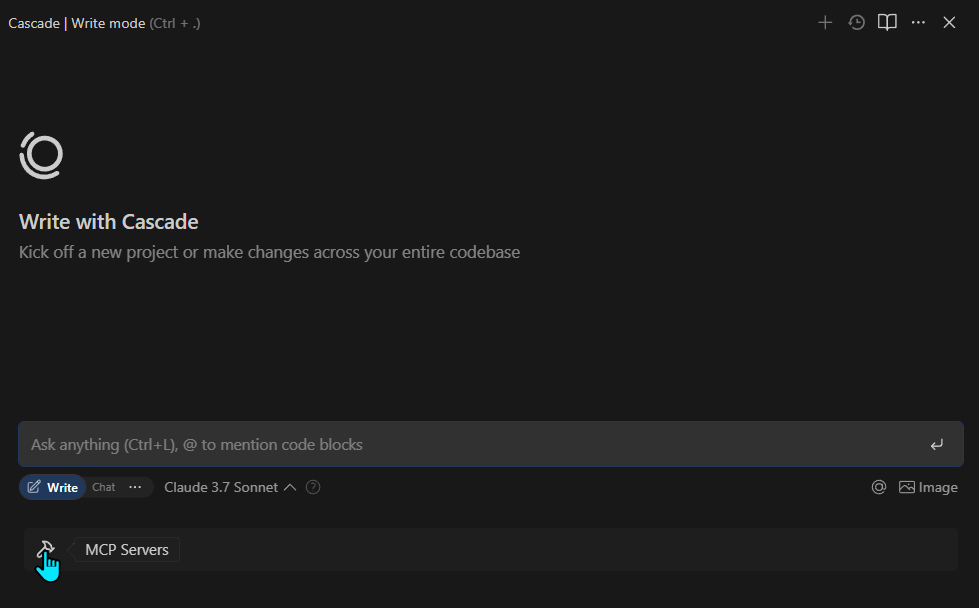The height and width of the screenshot is (608, 979).
Task: Click the hammer MCP Servers icon
Action: [45, 549]
